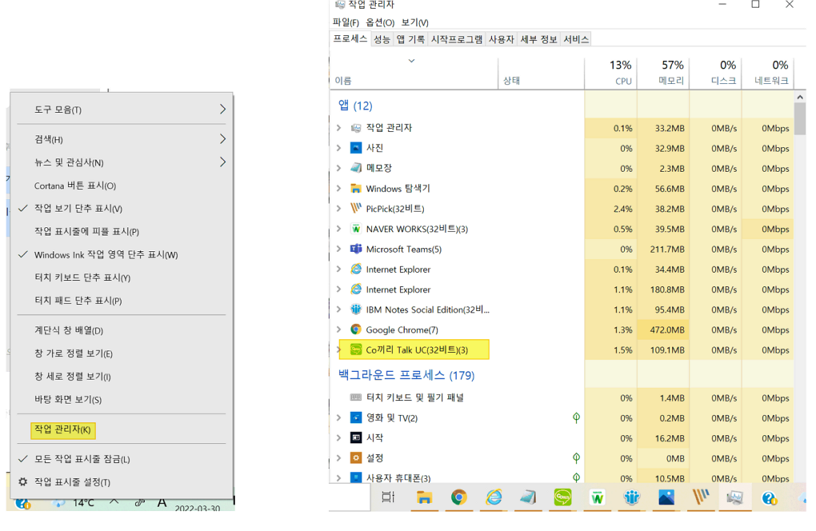Click the suspended leaf icon on 영화 및 TV row
This screenshot has width=816, height=531.
(x=576, y=418)
